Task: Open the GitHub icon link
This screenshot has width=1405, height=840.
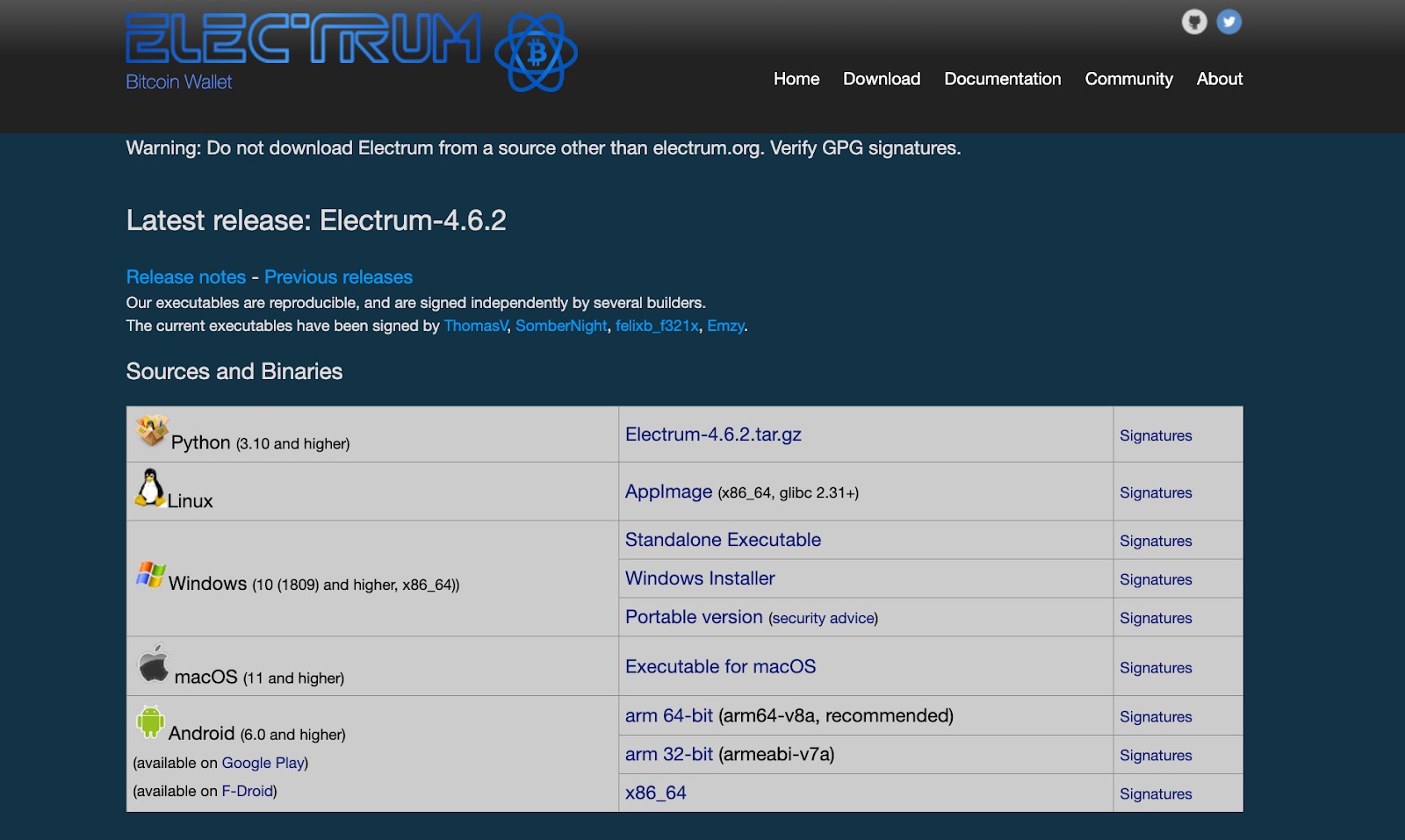Action: 1194,22
